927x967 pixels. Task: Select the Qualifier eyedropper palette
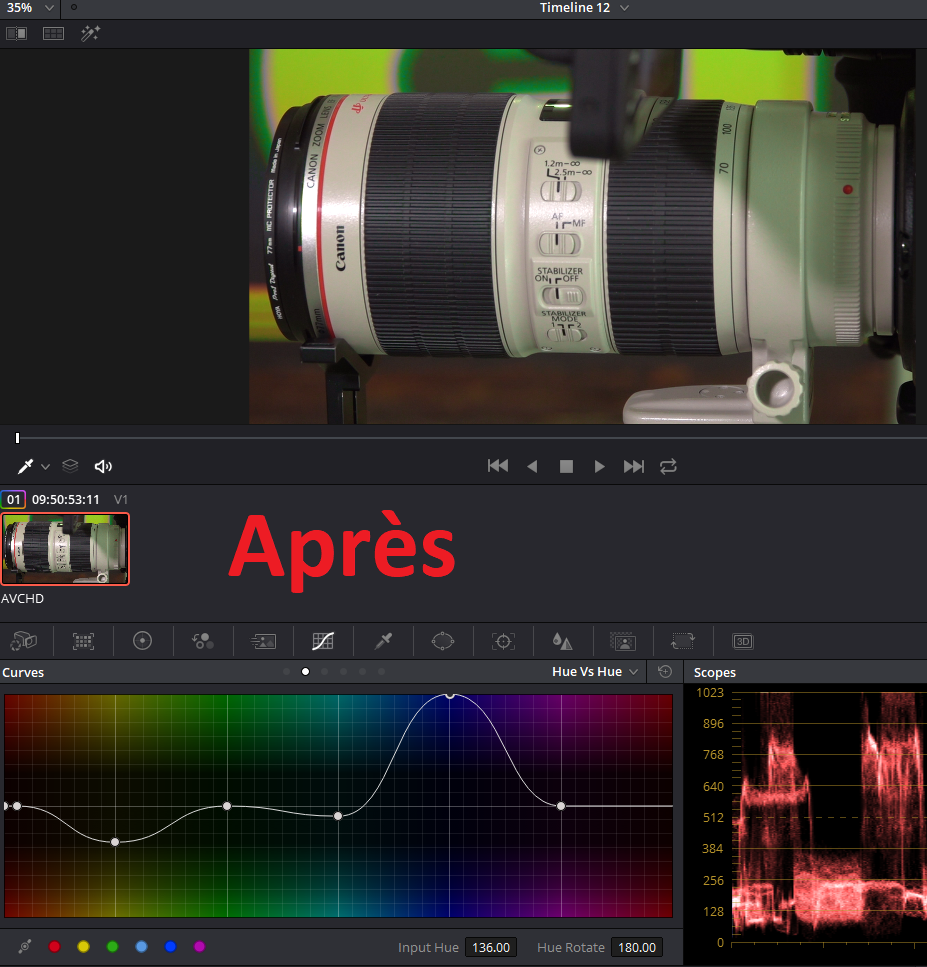coord(383,641)
